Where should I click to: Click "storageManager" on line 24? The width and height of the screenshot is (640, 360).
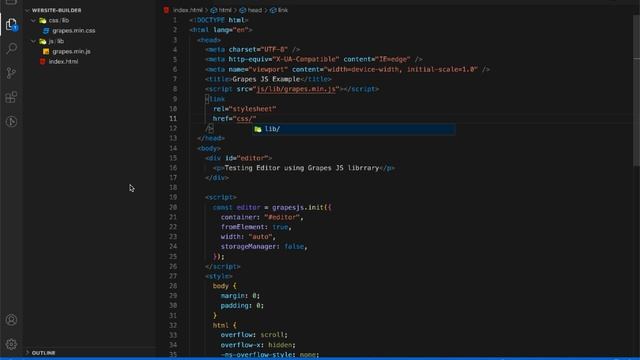249,247
